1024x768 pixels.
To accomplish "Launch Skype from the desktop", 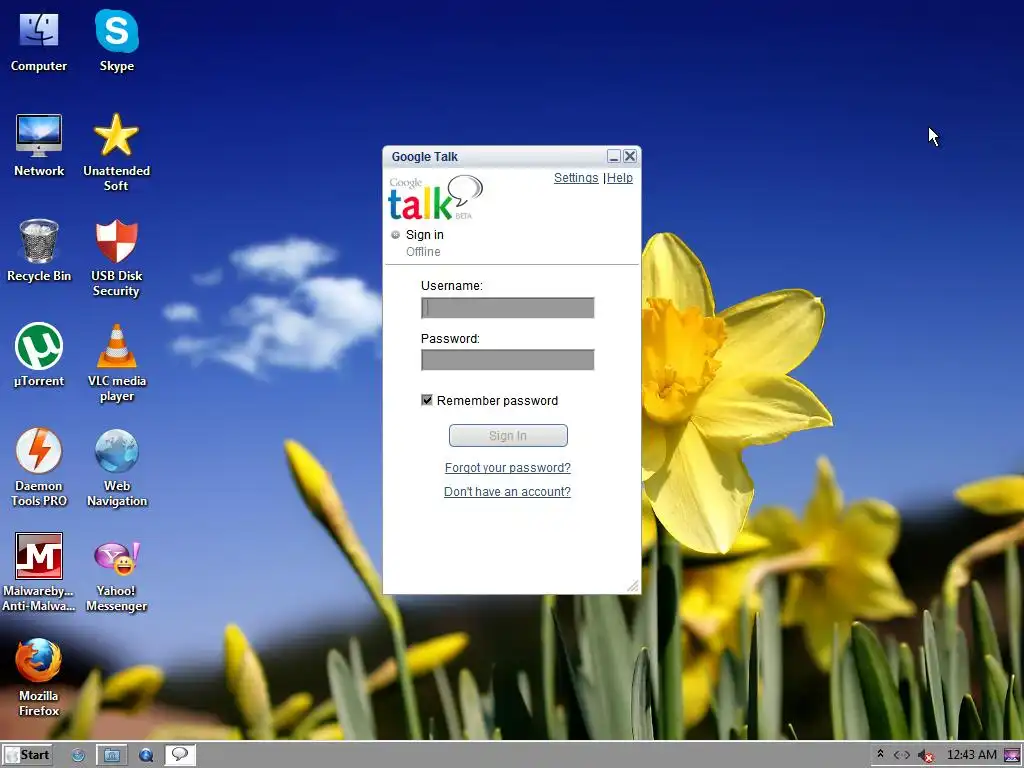I will tap(116, 40).
